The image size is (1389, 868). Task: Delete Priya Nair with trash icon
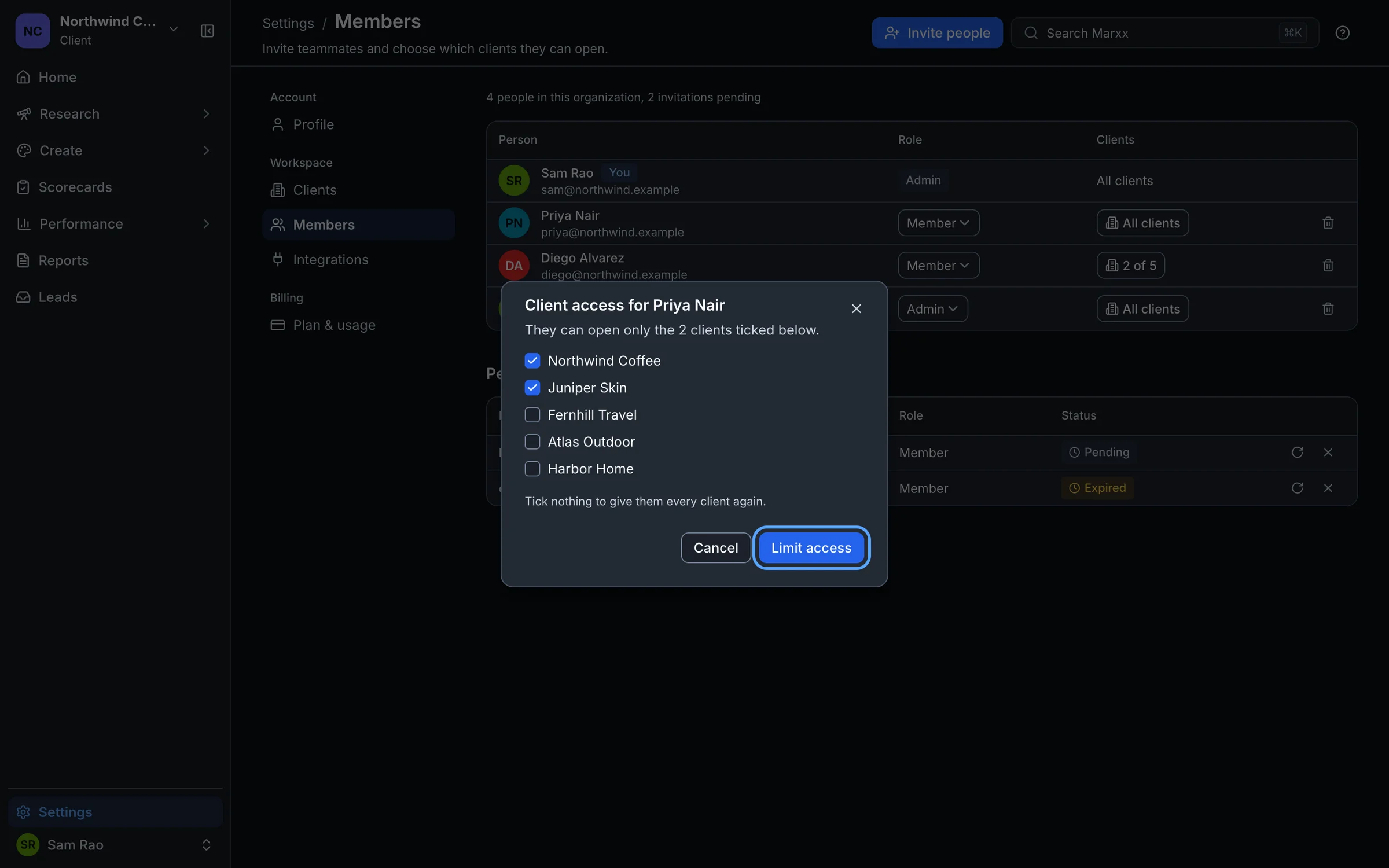coord(1328,223)
